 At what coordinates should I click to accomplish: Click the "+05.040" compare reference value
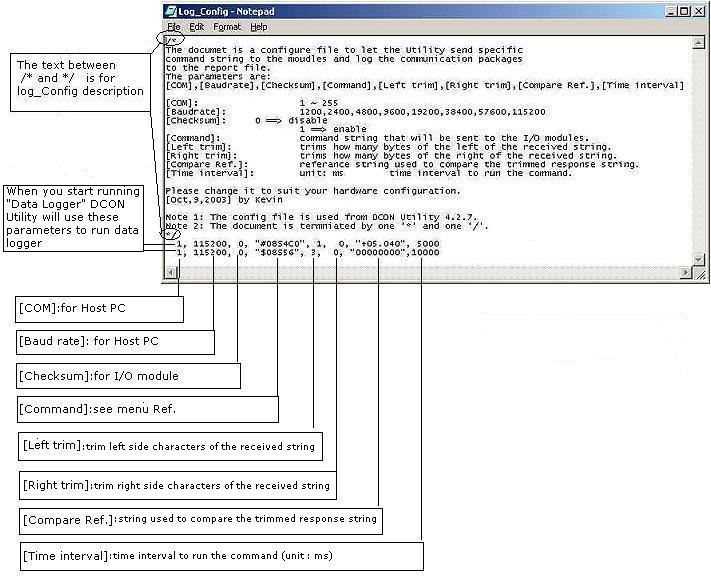380,243
